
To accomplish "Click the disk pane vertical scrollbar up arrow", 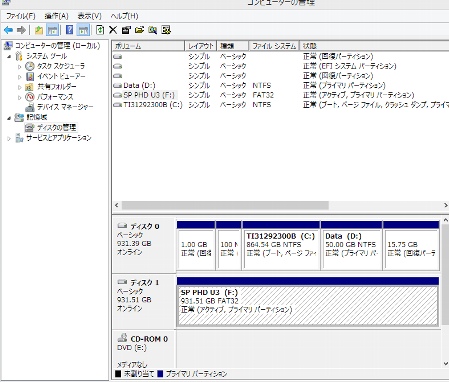I will (x=446, y=220).
